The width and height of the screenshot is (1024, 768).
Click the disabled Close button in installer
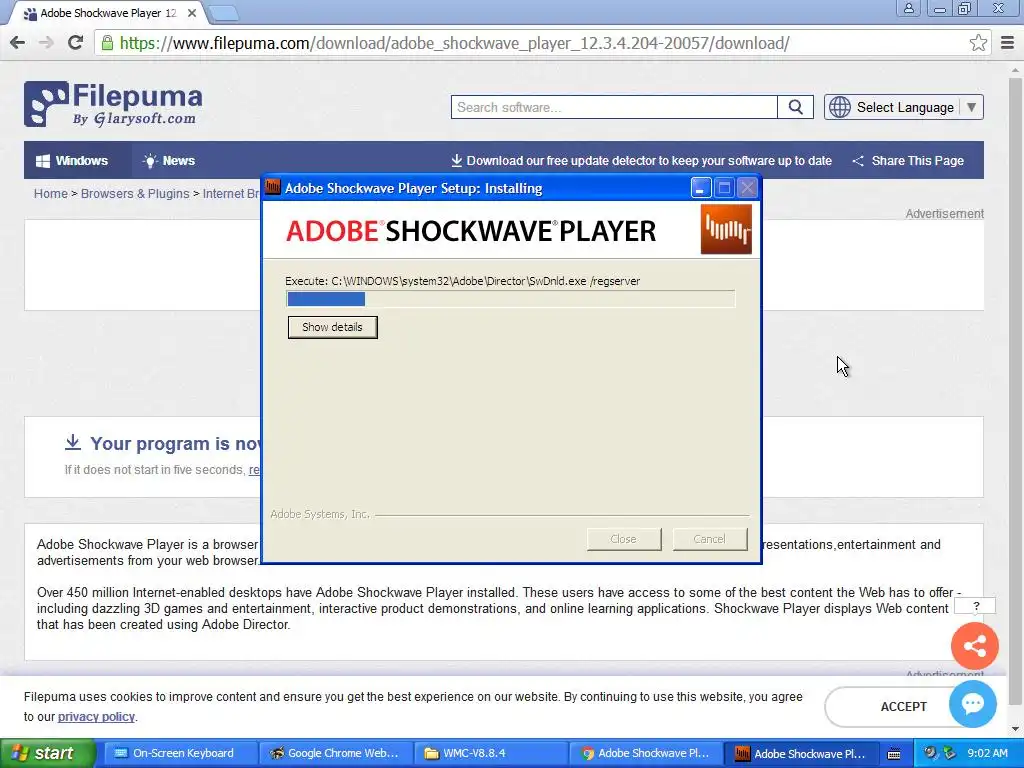pyautogui.click(x=624, y=539)
